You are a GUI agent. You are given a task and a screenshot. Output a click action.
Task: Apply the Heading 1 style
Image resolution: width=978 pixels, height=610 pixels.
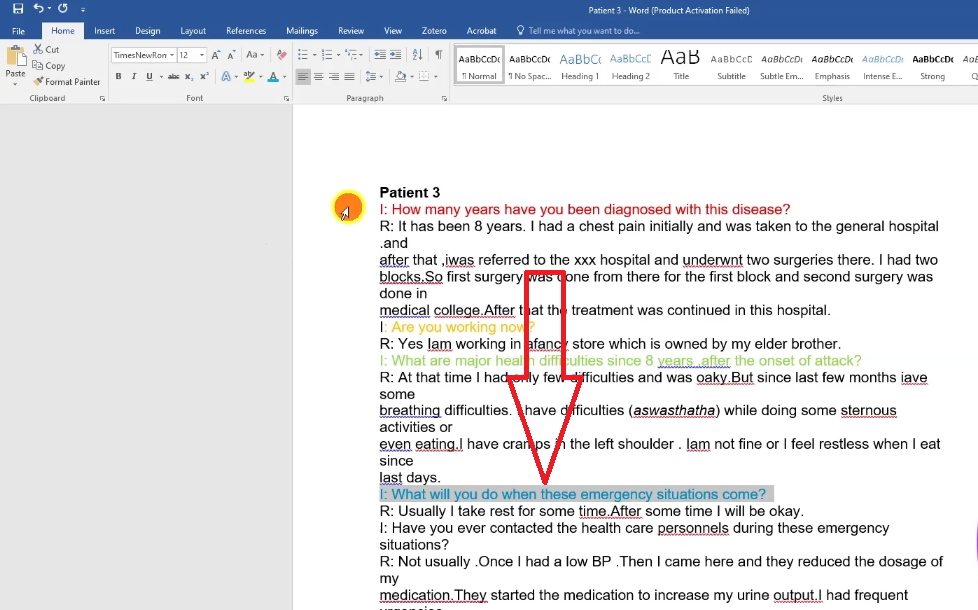pos(579,66)
